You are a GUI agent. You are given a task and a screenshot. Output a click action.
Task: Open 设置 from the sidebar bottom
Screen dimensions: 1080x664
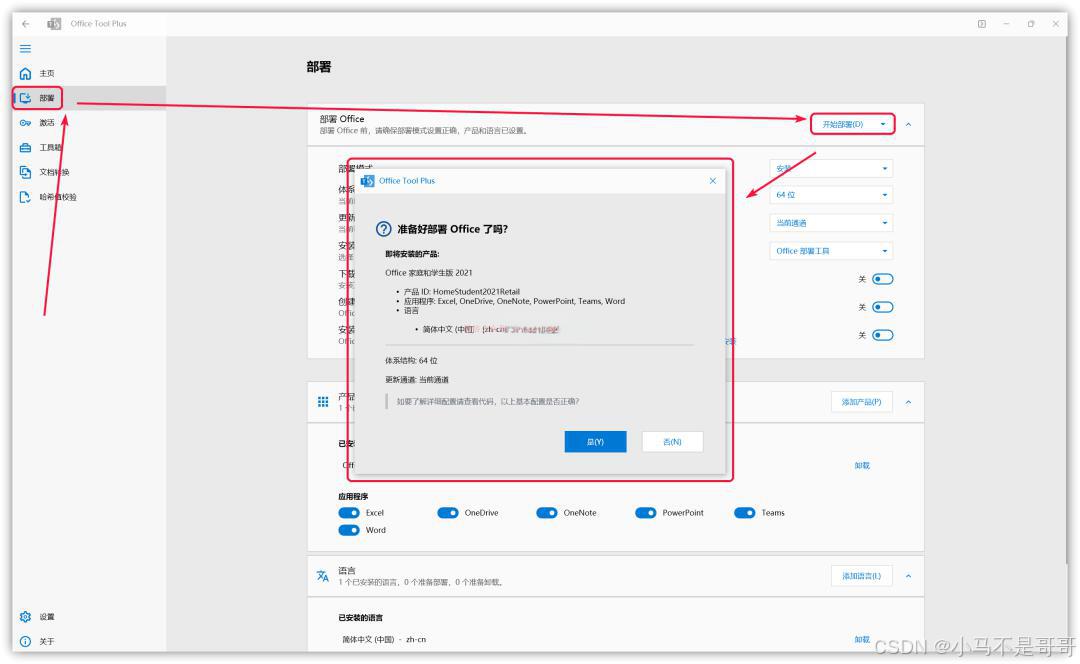90,616
